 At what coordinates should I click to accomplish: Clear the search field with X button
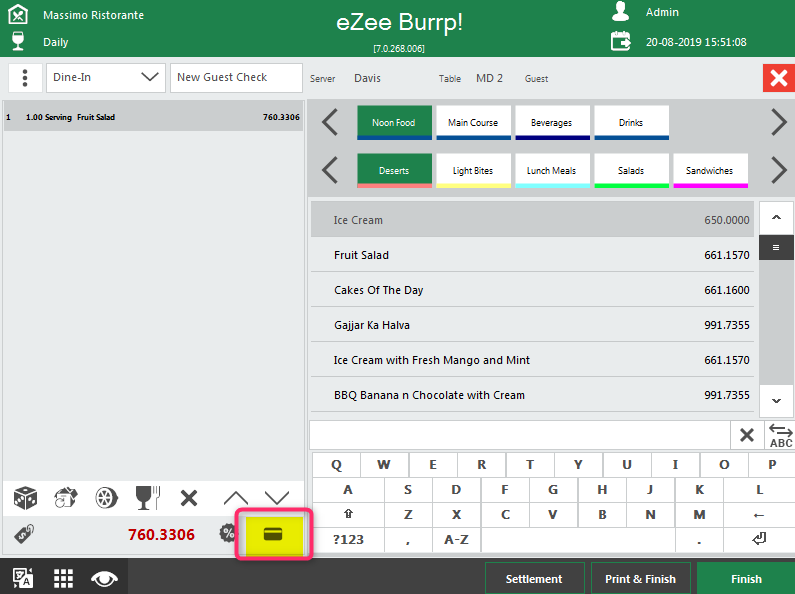[x=747, y=435]
